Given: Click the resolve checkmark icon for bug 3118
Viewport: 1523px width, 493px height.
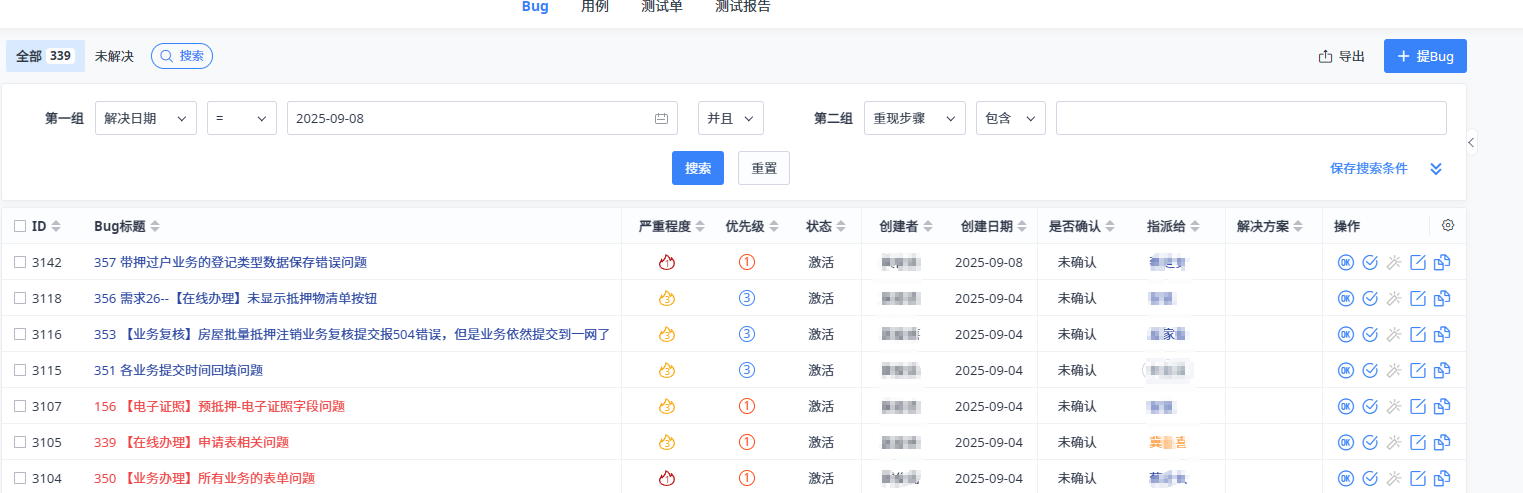Looking at the screenshot, I should [1370, 299].
